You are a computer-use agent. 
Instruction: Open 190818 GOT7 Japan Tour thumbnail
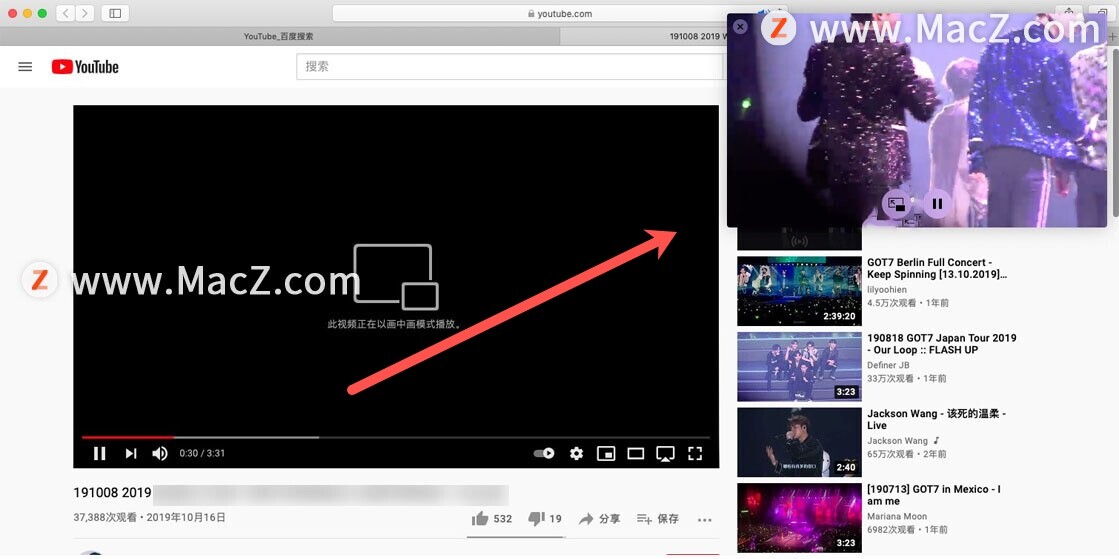[799, 367]
